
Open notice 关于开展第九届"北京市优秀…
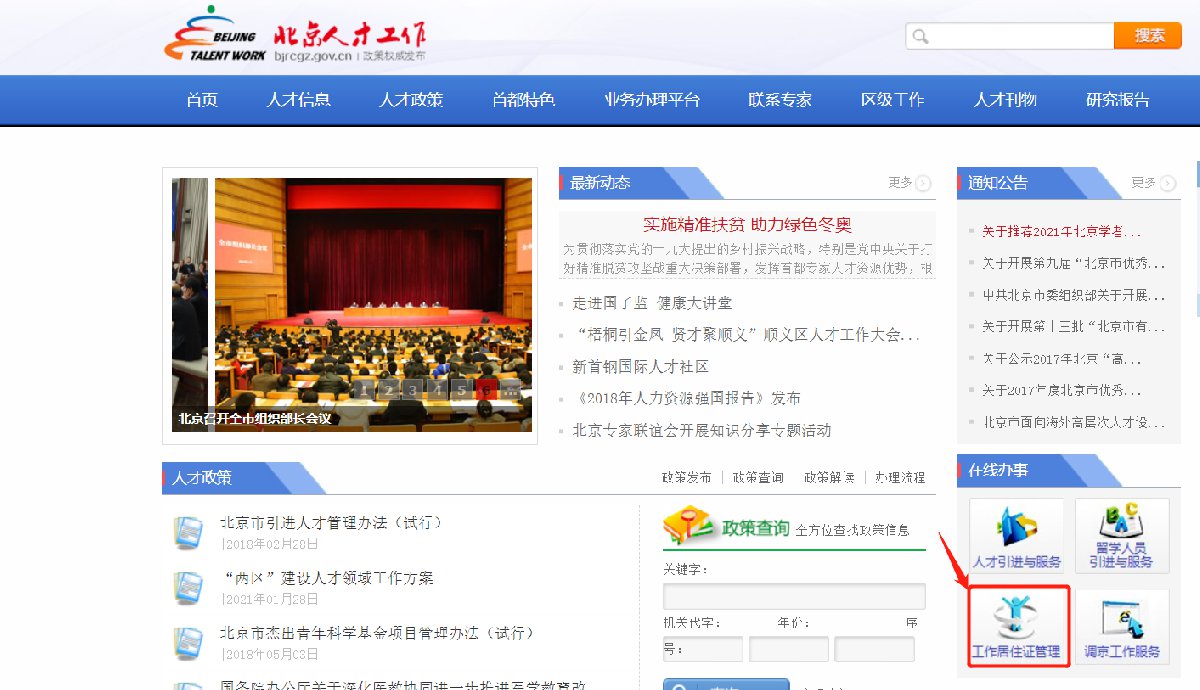pyautogui.click(x=1073, y=263)
